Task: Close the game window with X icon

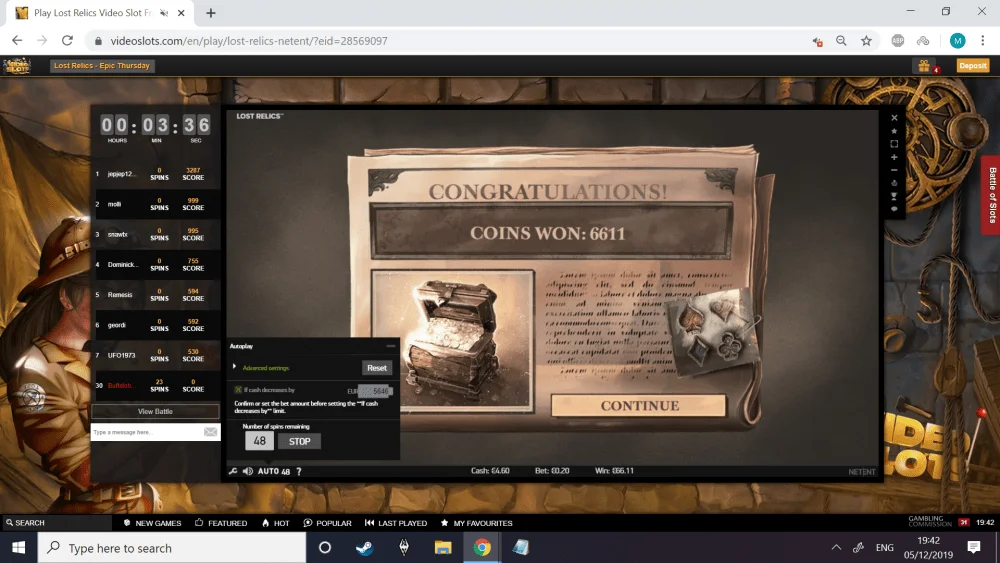Action: [894, 117]
